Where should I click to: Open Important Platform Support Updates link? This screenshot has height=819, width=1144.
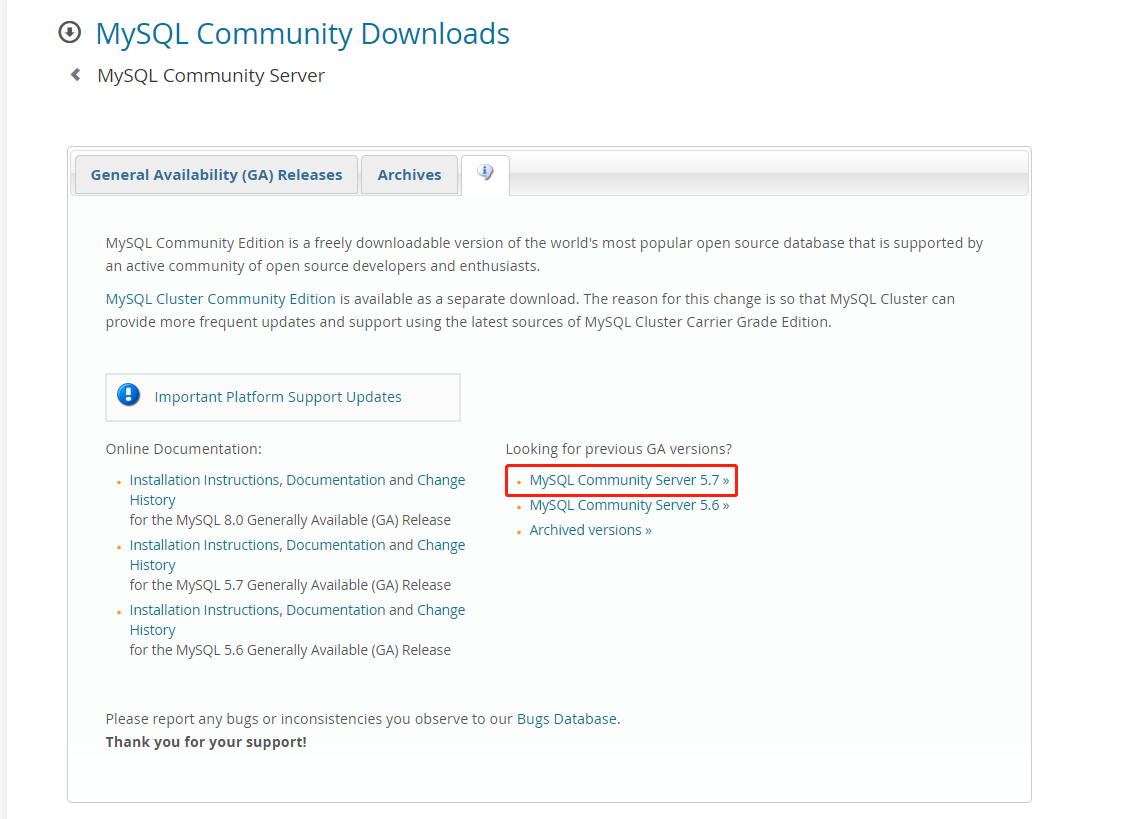(x=278, y=397)
